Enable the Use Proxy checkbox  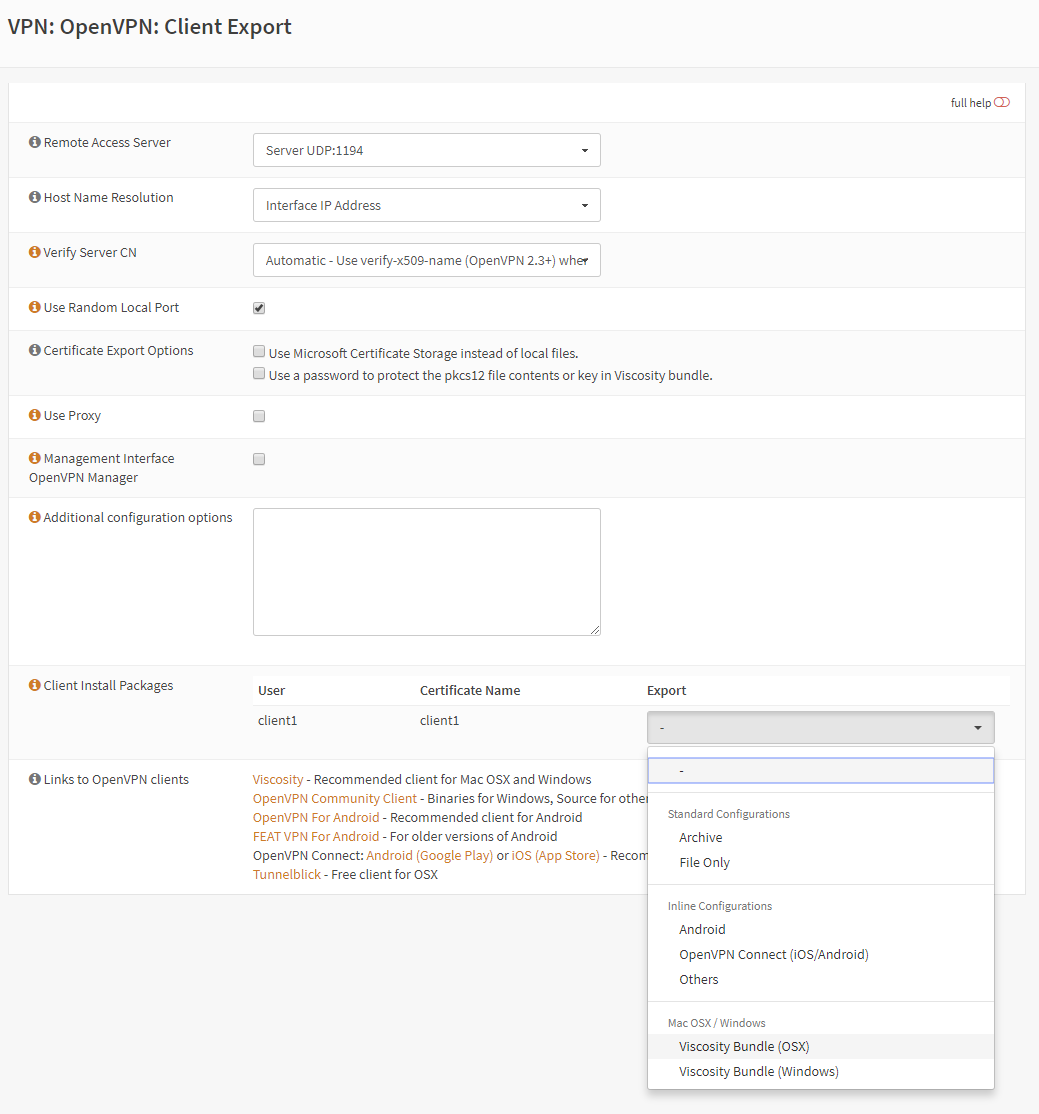[259, 416]
